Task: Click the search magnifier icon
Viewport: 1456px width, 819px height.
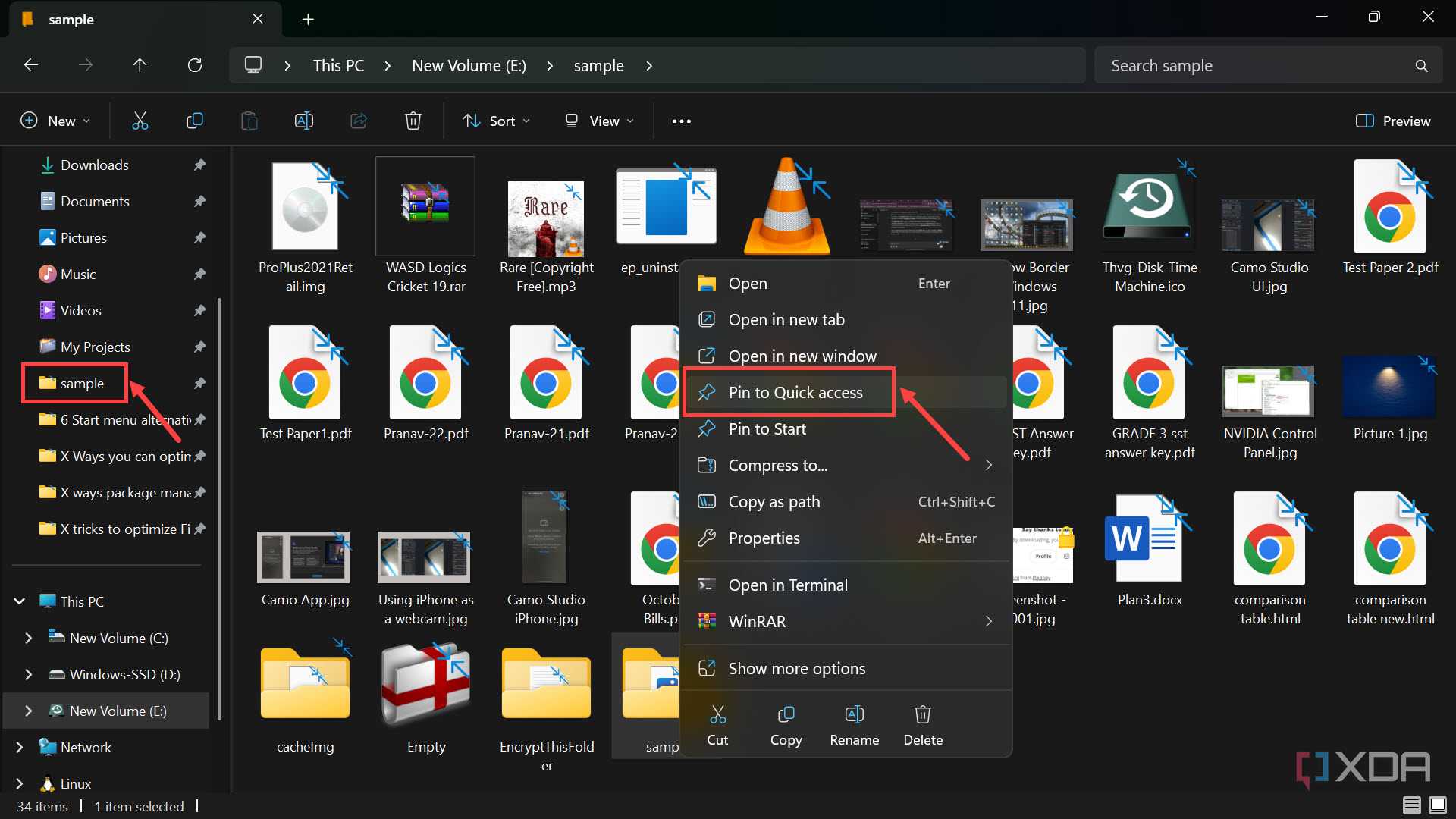Action: (1421, 66)
